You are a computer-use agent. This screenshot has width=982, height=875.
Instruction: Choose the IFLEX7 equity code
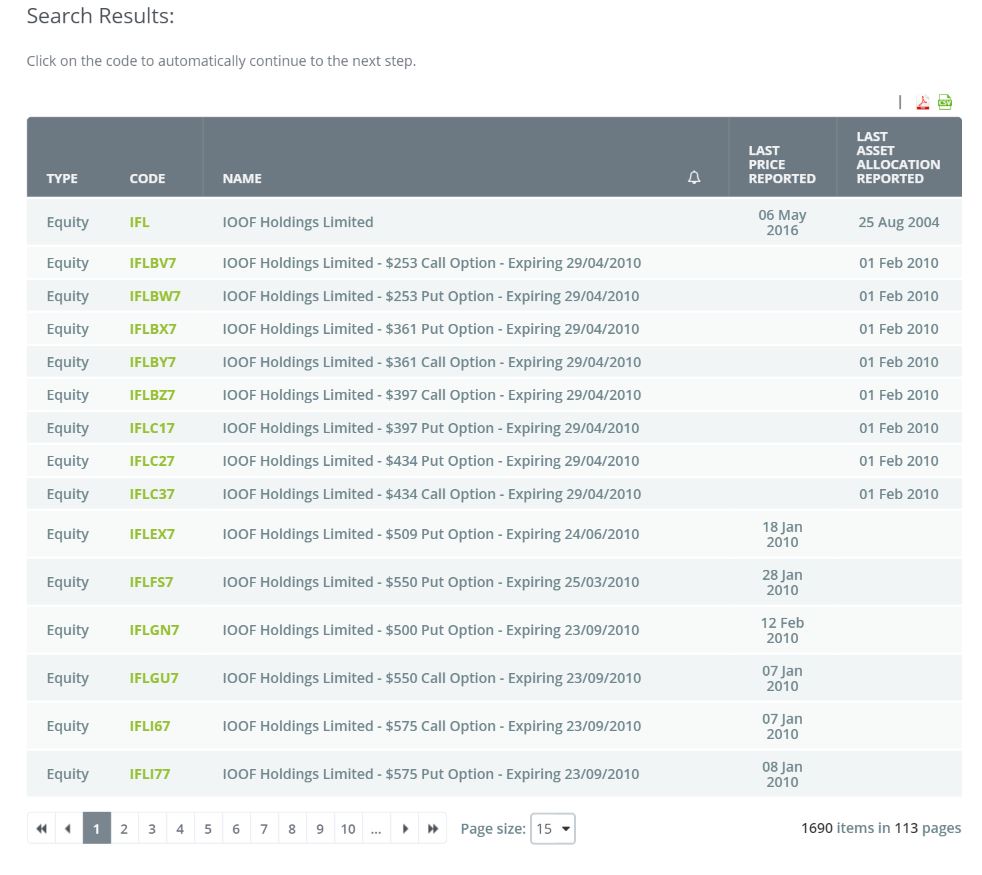tap(152, 534)
